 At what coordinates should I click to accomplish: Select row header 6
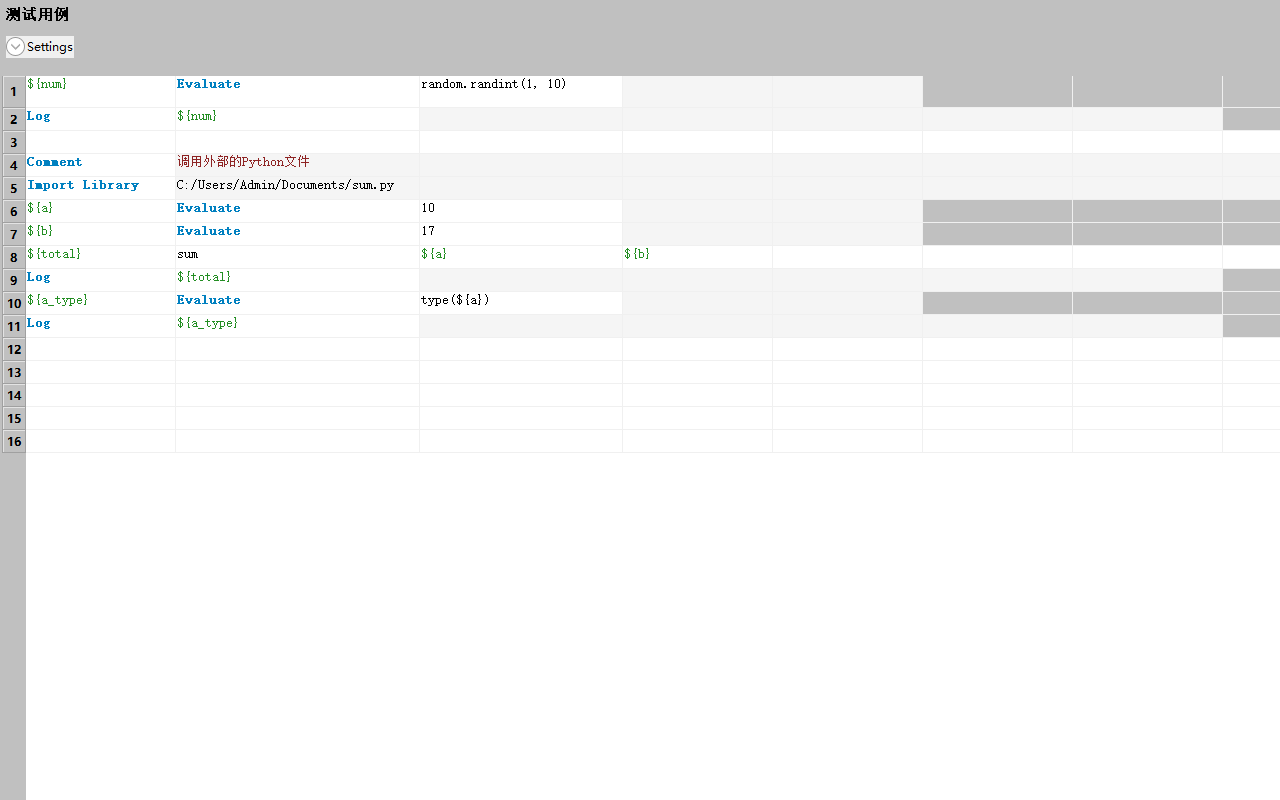tap(14, 211)
